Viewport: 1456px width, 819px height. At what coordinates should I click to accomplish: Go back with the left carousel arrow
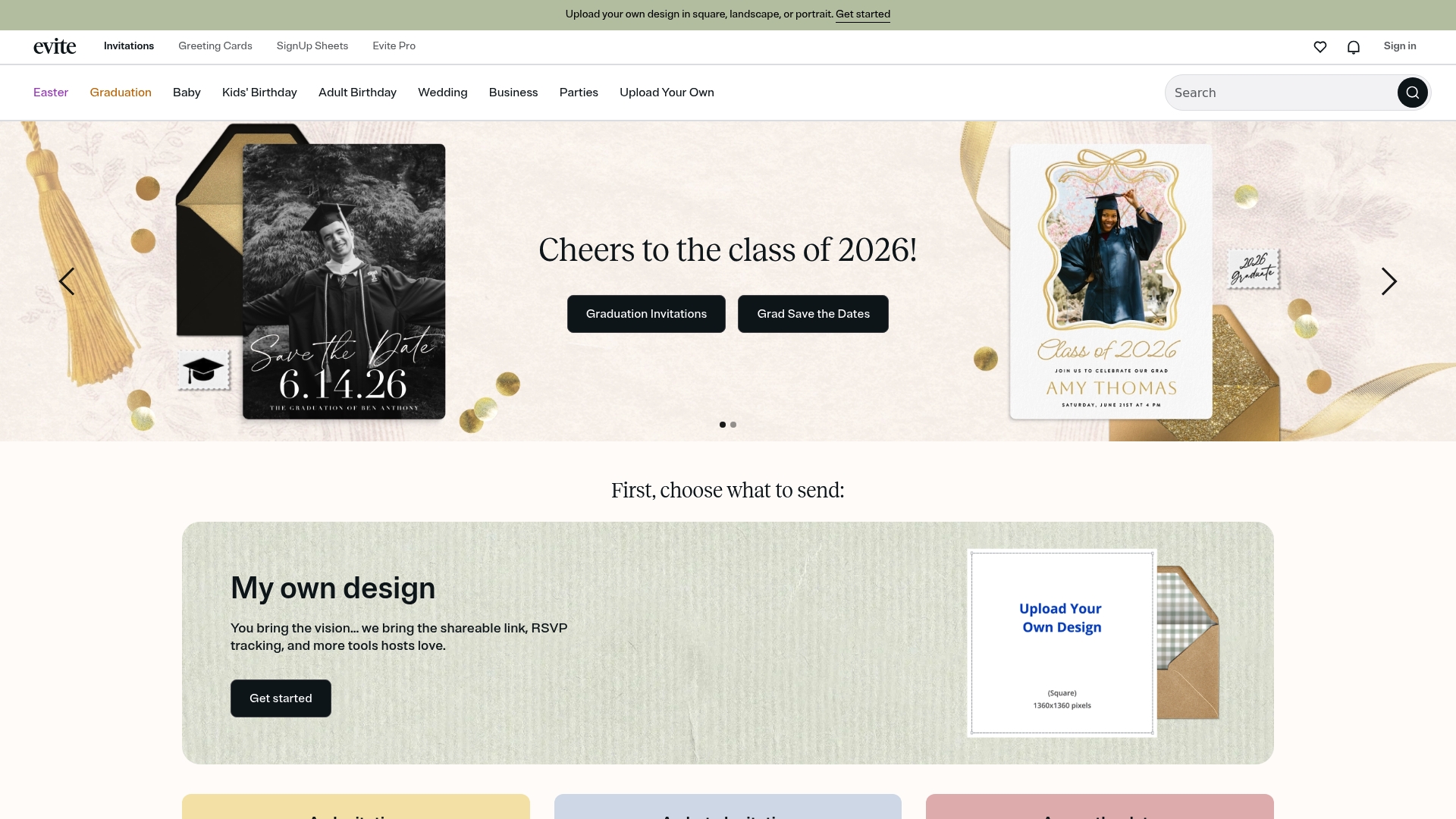[67, 281]
